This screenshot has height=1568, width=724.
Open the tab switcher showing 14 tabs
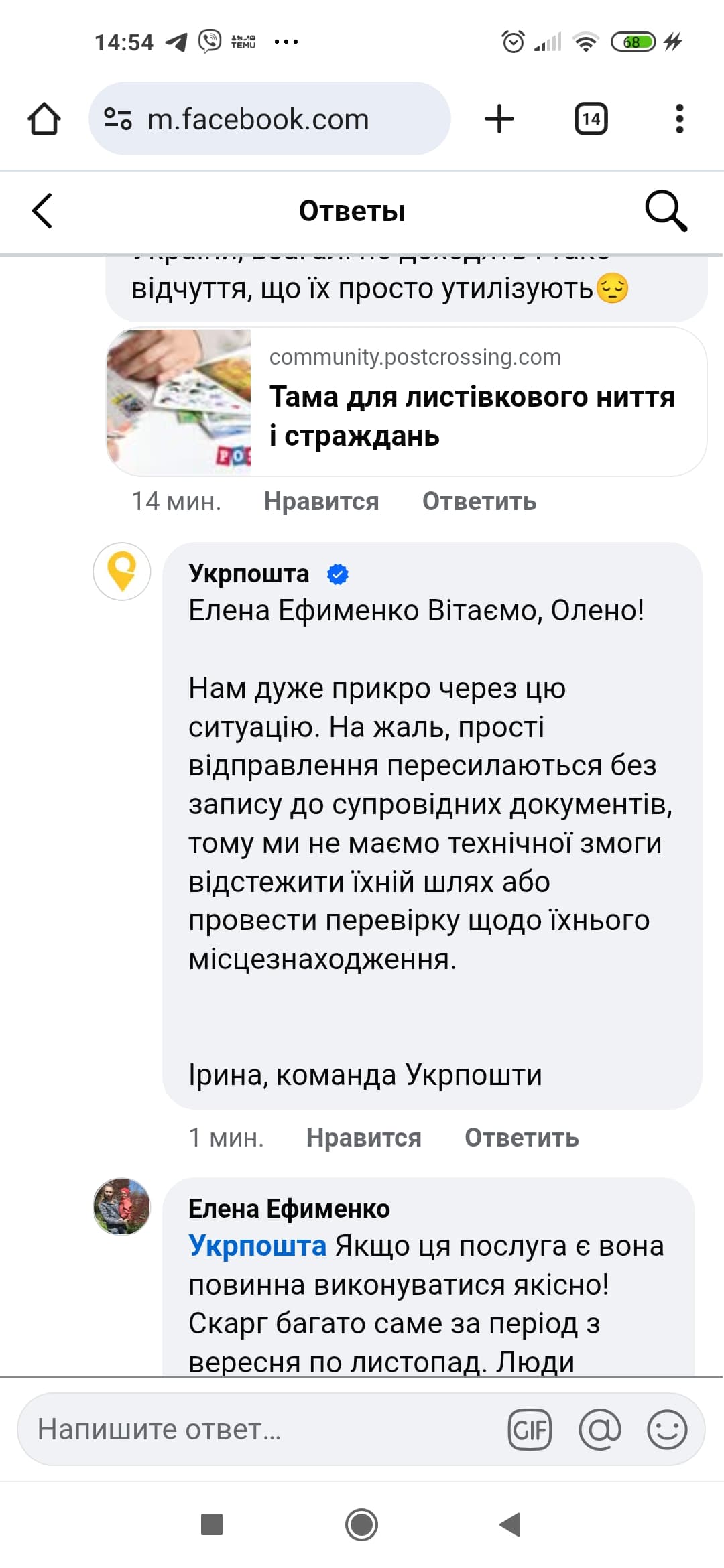591,119
